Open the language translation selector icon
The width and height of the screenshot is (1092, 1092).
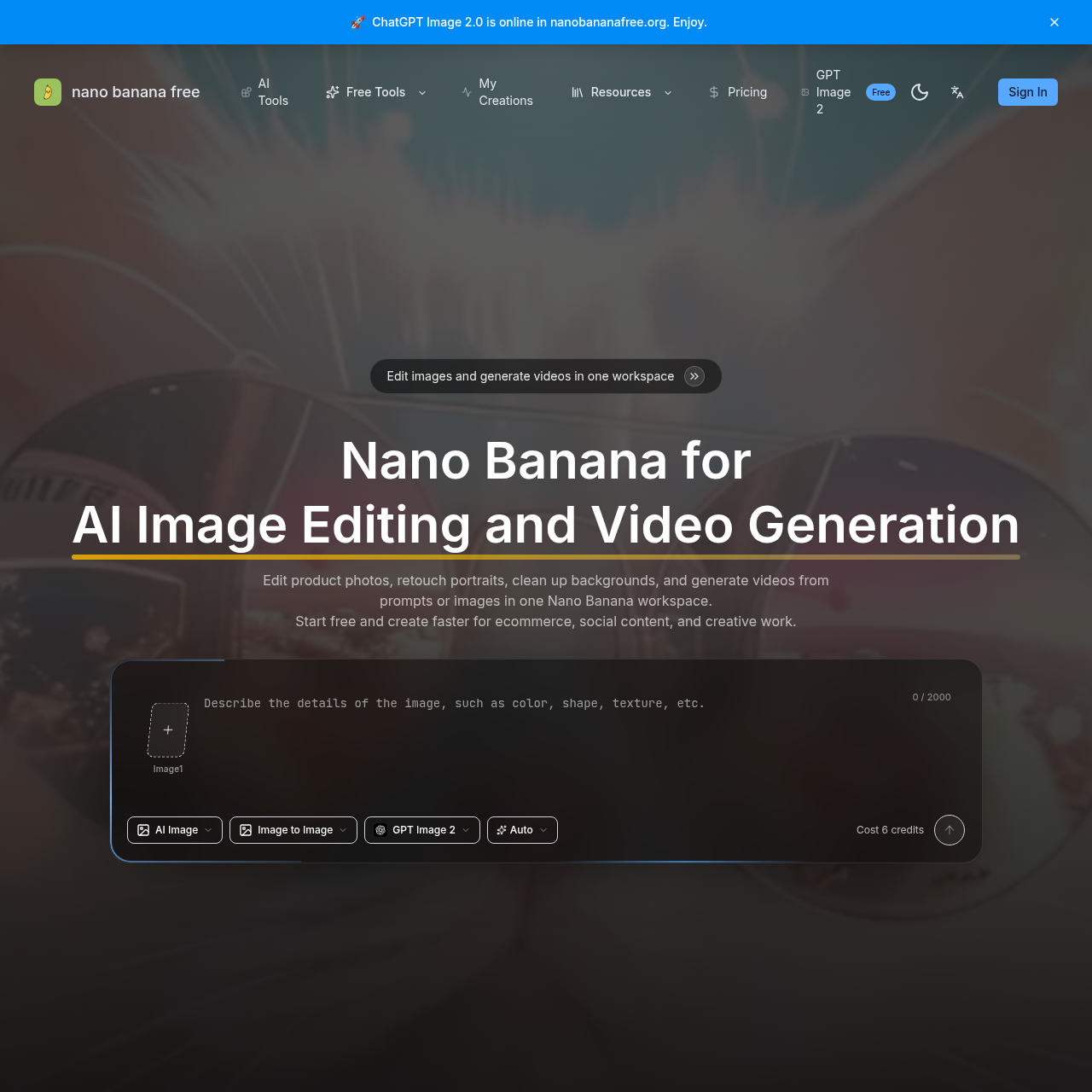tap(957, 92)
